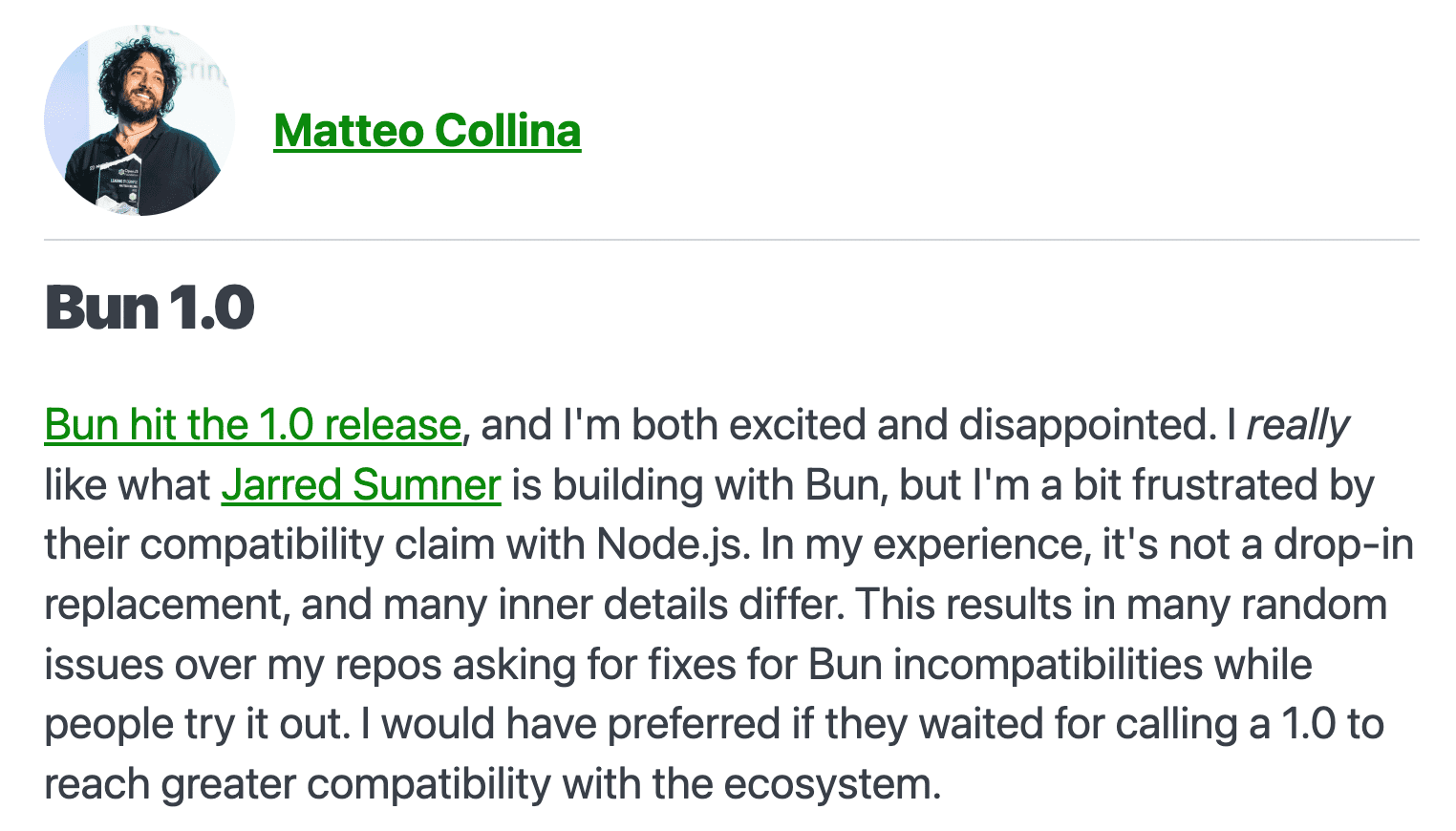Click the word 'preferred' in the paragraph
Screen dimensions: 1456x831
point(695,724)
